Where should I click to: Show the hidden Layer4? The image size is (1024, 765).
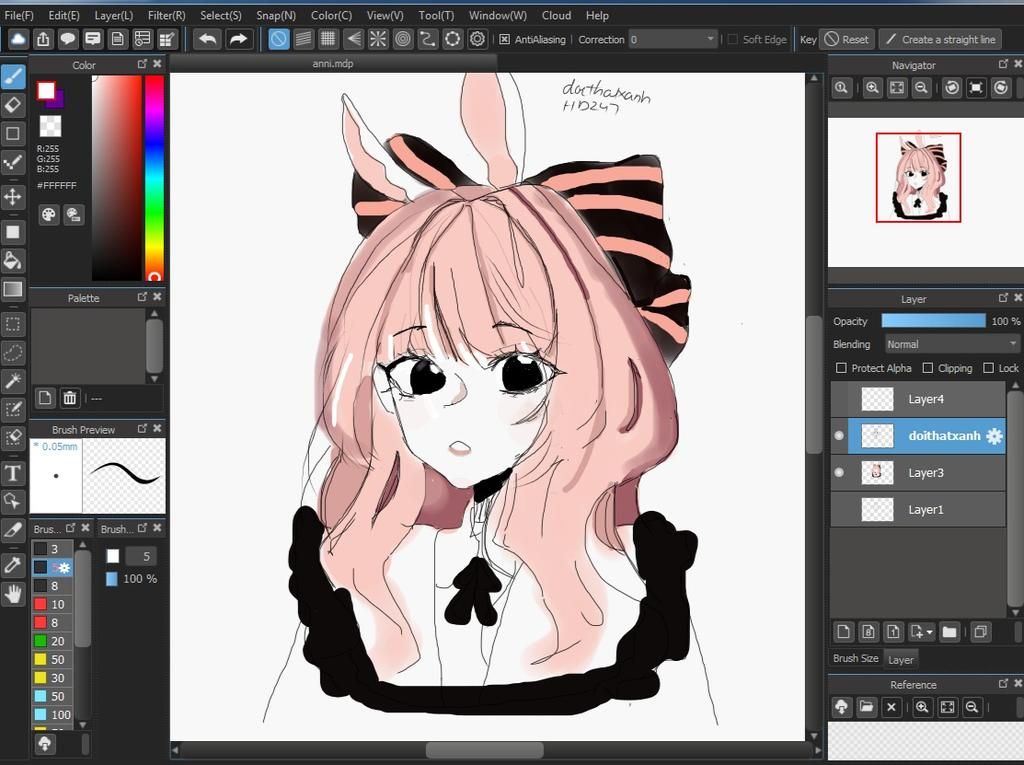click(x=839, y=399)
